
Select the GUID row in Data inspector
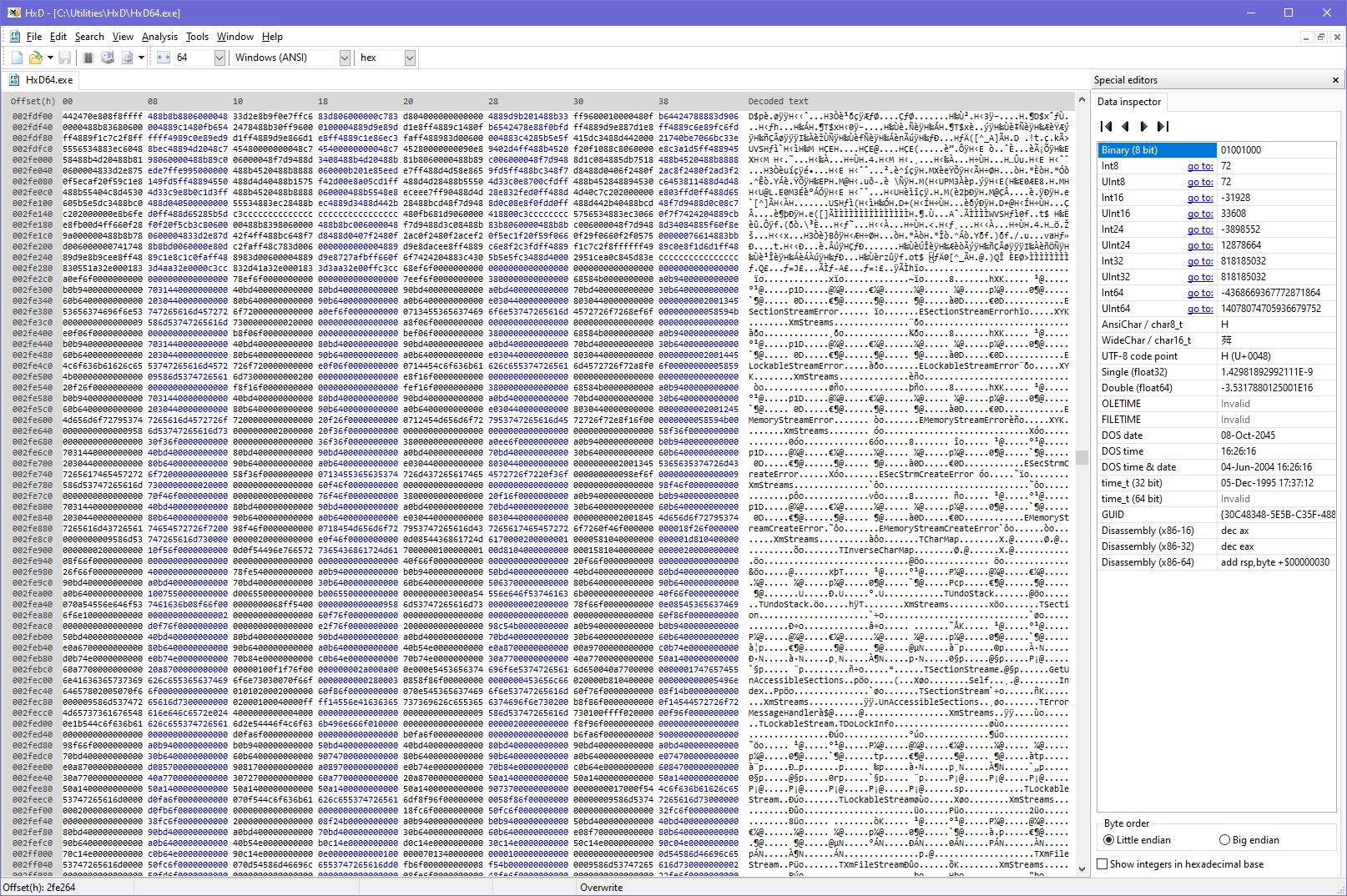coord(1218,515)
